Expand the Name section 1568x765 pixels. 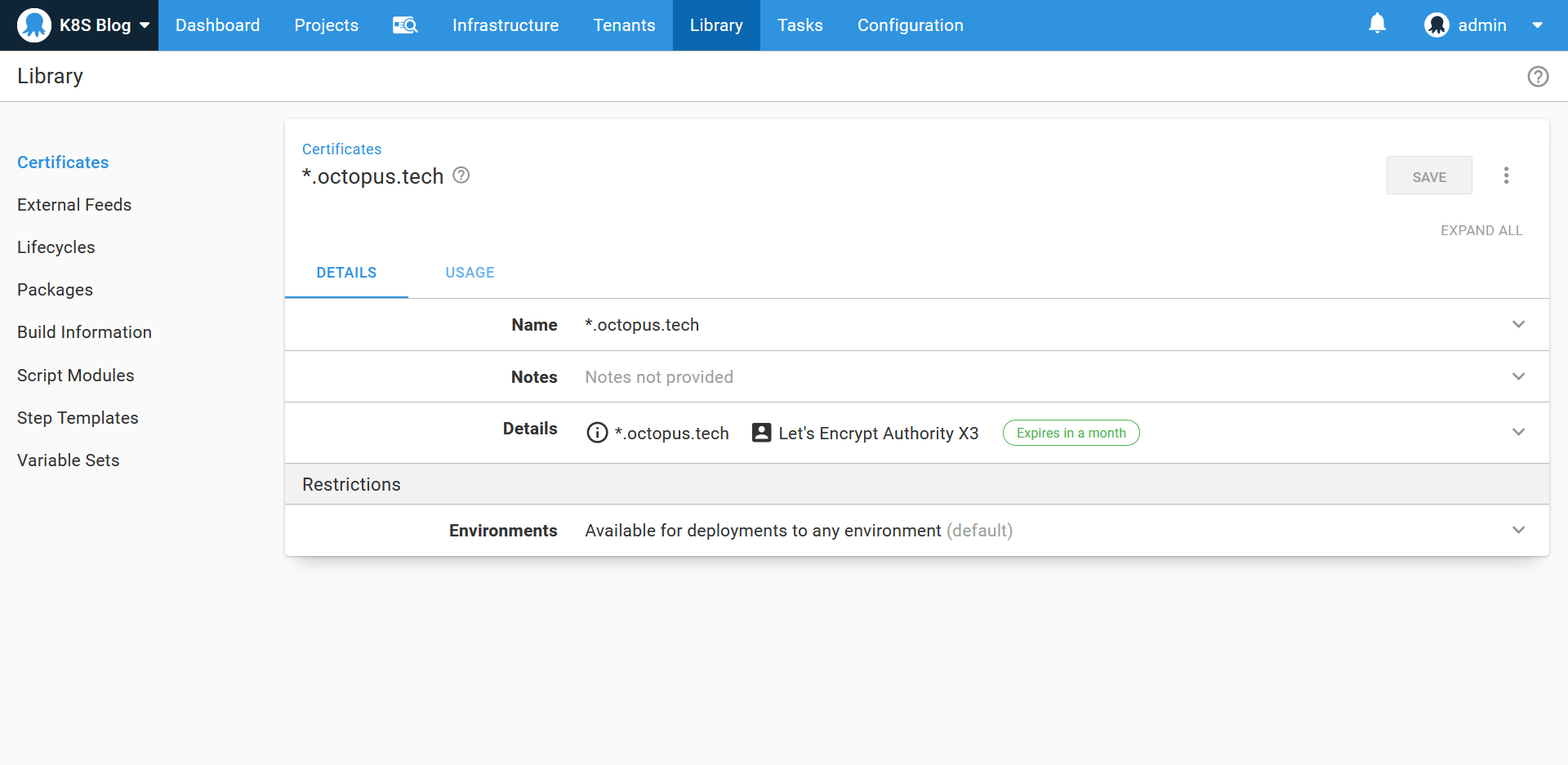(x=1518, y=325)
